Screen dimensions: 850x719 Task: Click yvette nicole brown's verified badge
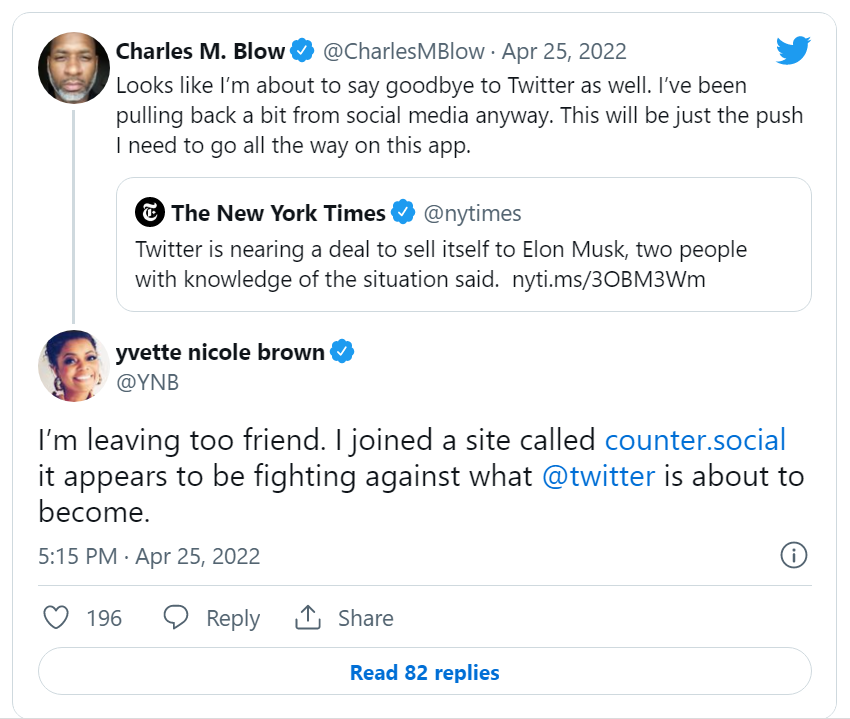[343, 352]
